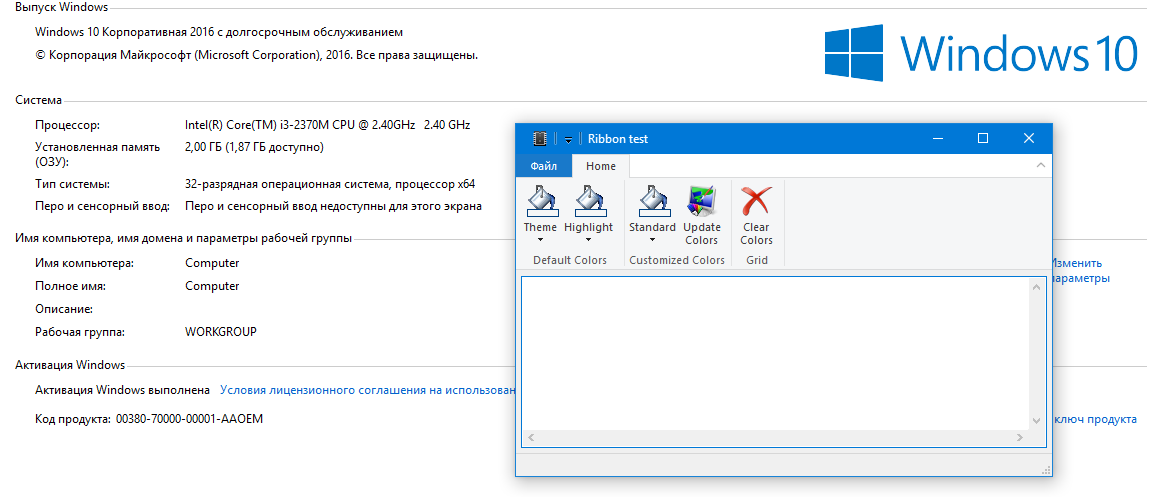Click the Highlight paint bucket icon

pos(588,201)
